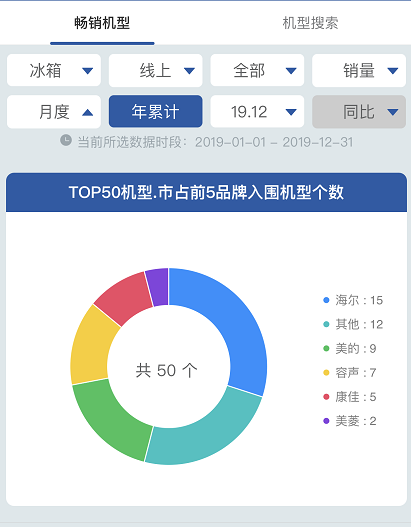Click the clock icon beside the data period

point(66,140)
